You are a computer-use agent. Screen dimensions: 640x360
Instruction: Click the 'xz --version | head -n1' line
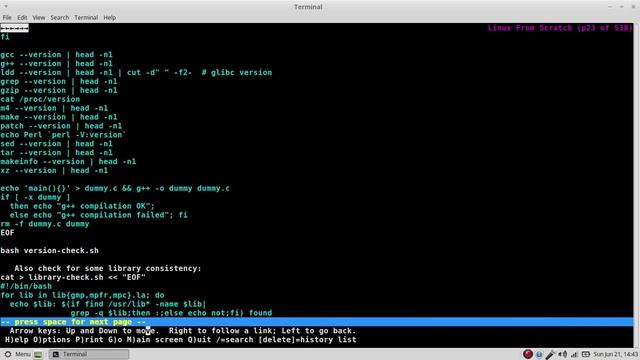pos(54,171)
